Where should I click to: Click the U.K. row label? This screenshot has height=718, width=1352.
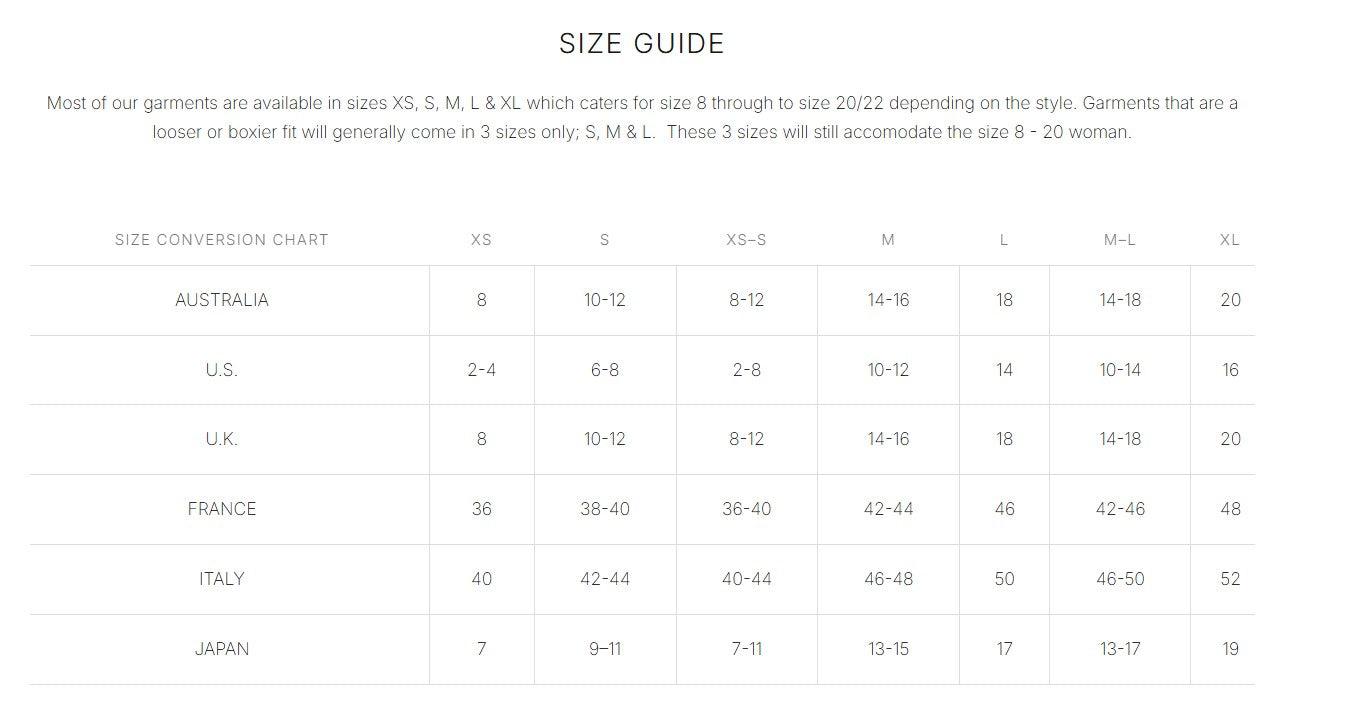pyautogui.click(x=222, y=439)
